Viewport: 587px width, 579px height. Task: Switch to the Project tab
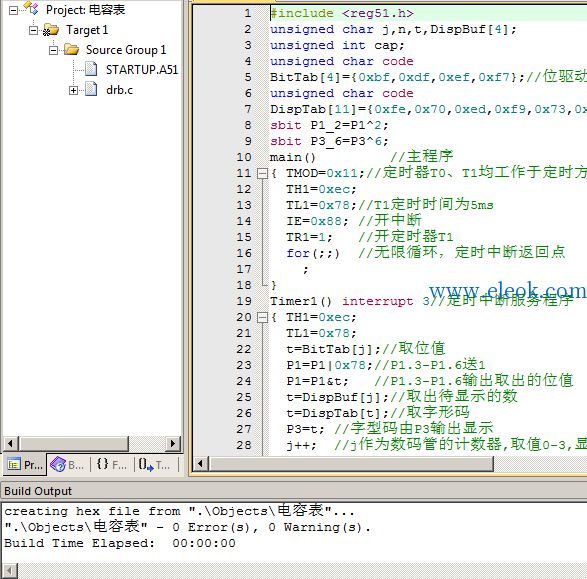tap(25, 464)
